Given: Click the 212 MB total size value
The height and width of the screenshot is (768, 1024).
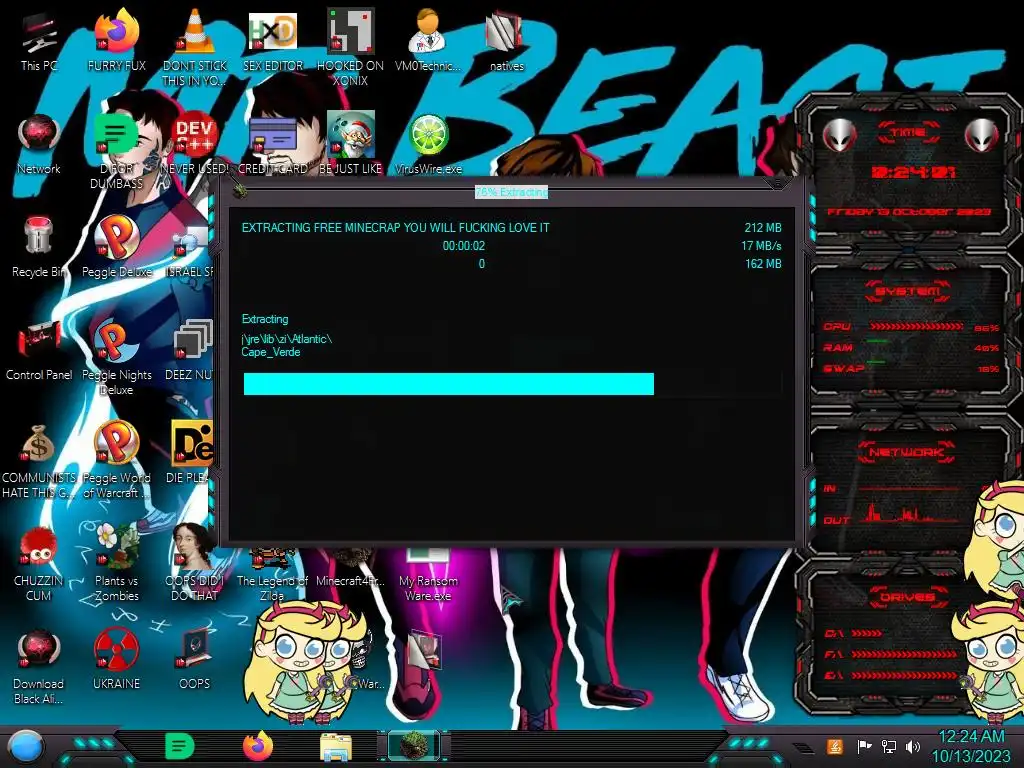Looking at the screenshot, I should [x=763, y=228].
